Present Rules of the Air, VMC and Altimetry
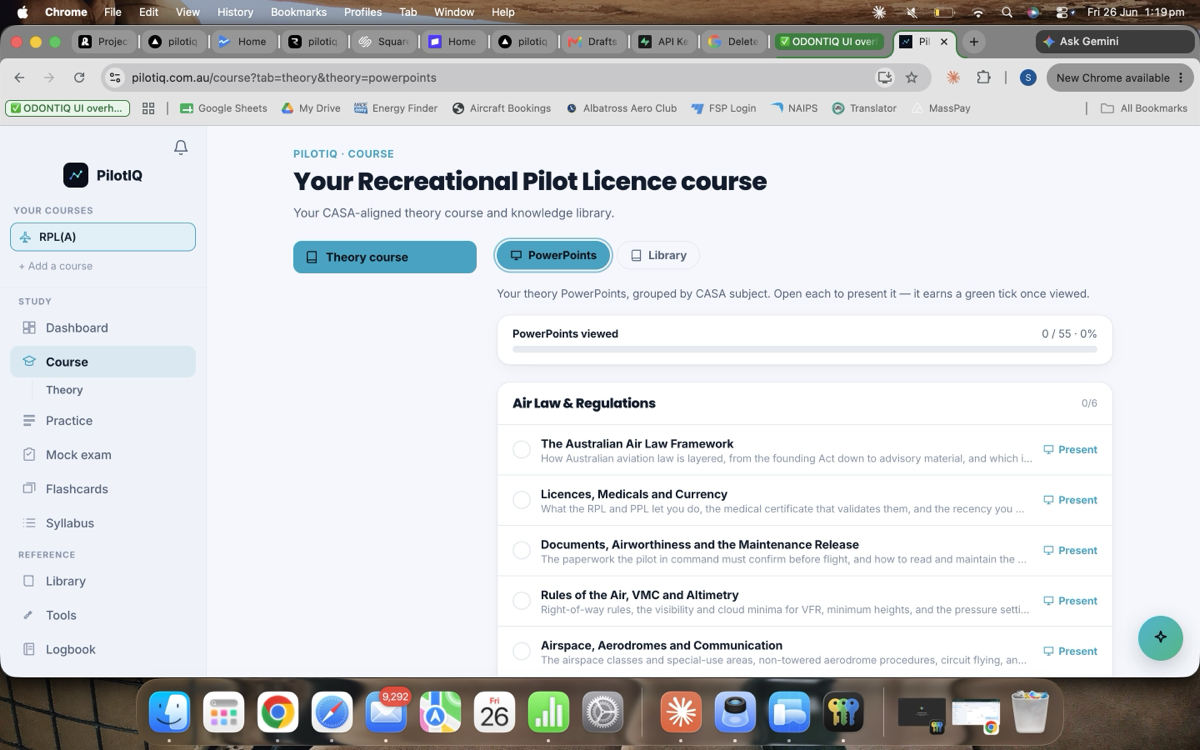 pyautogui.click(x=1070, y=601)
